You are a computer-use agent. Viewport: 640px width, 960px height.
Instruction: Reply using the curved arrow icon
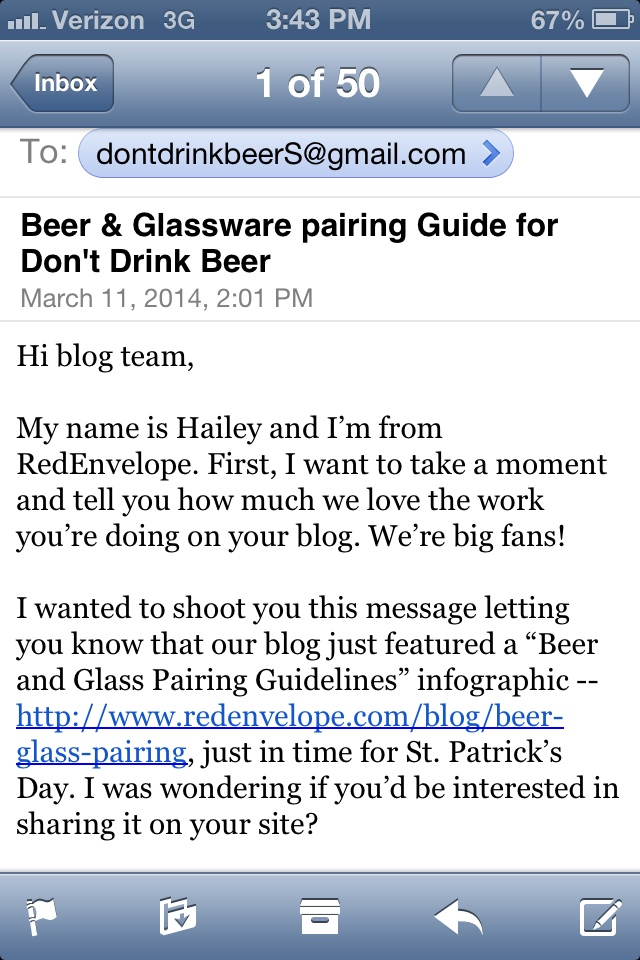point(459,915)
